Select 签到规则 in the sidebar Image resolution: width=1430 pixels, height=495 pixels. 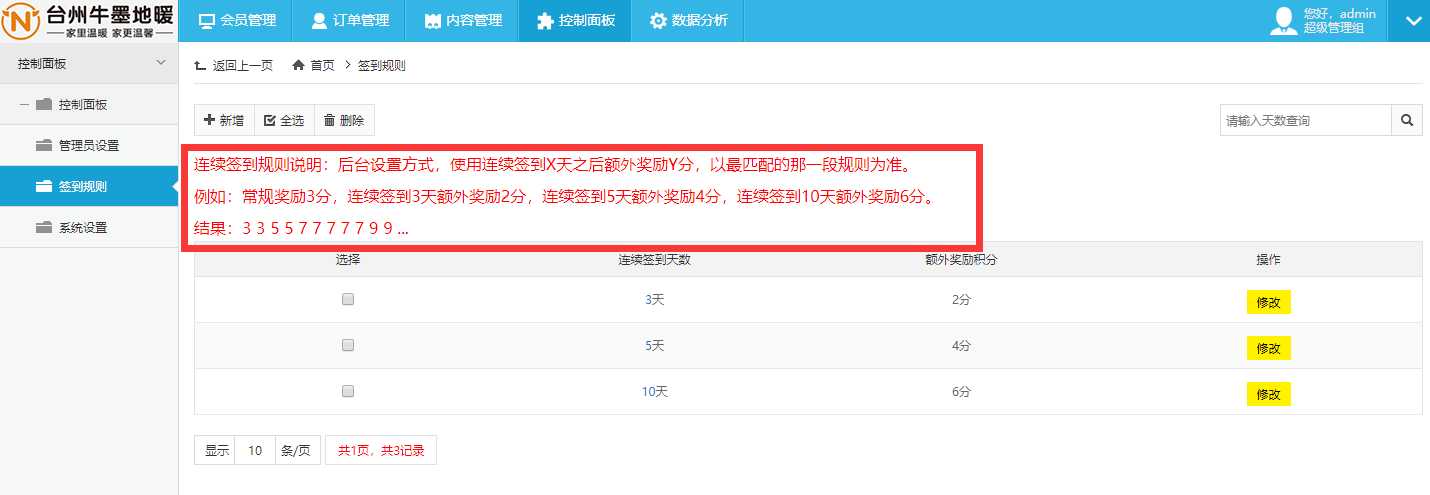(89, 187)
